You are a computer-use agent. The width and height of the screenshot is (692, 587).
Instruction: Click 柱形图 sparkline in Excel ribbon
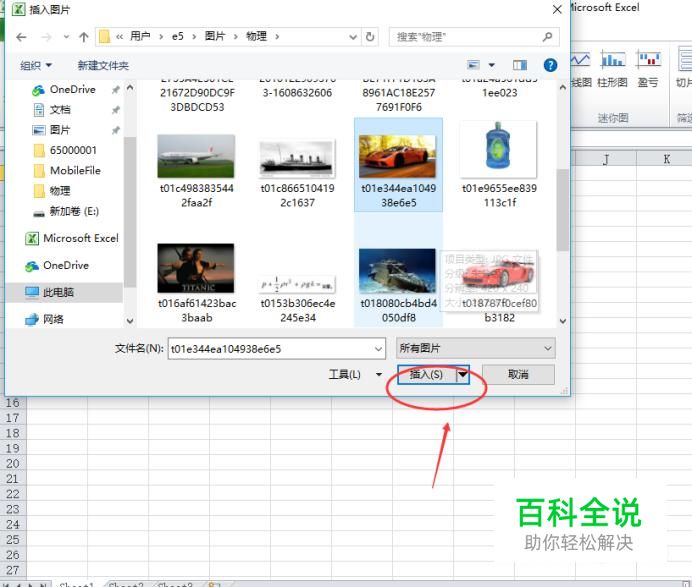click(x=613, y=70)
